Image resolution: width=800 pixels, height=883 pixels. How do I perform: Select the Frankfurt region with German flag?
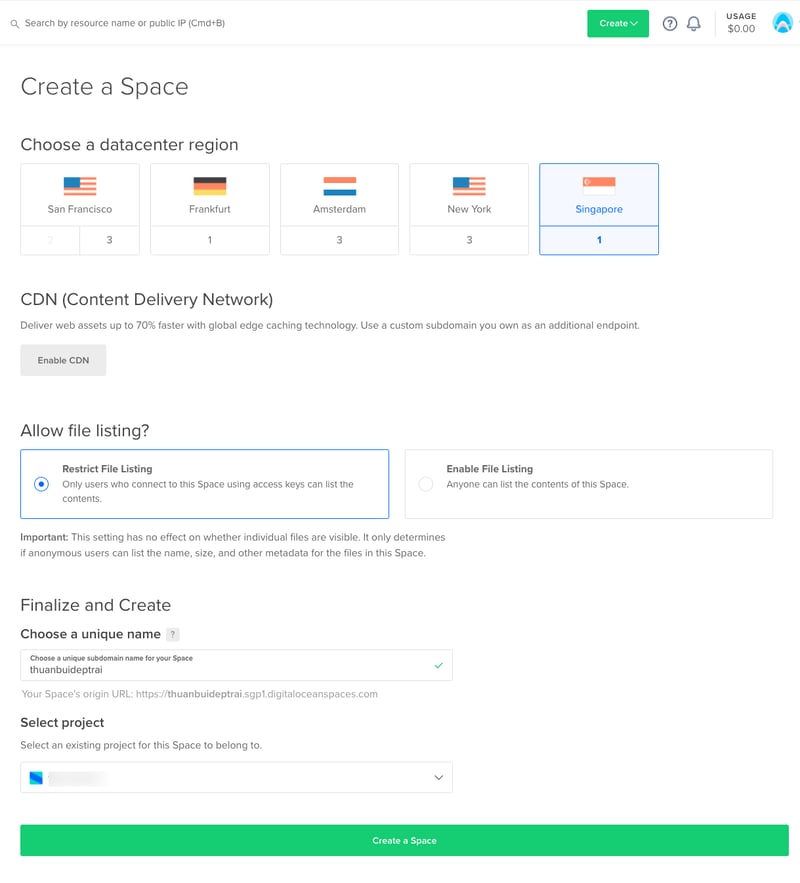tap(210, 194)
